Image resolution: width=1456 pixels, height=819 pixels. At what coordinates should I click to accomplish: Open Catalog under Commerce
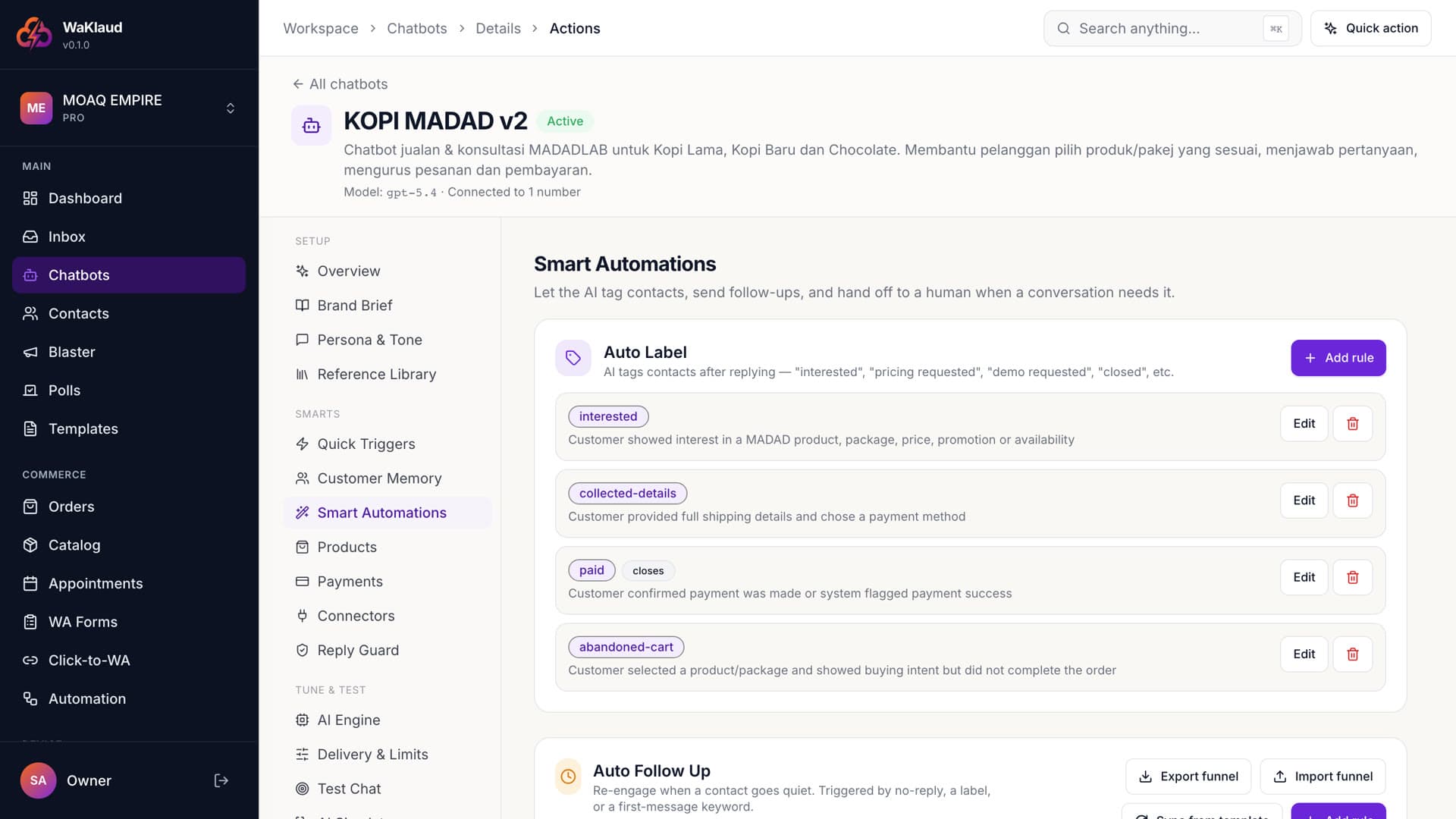click(x=129, y=545)
